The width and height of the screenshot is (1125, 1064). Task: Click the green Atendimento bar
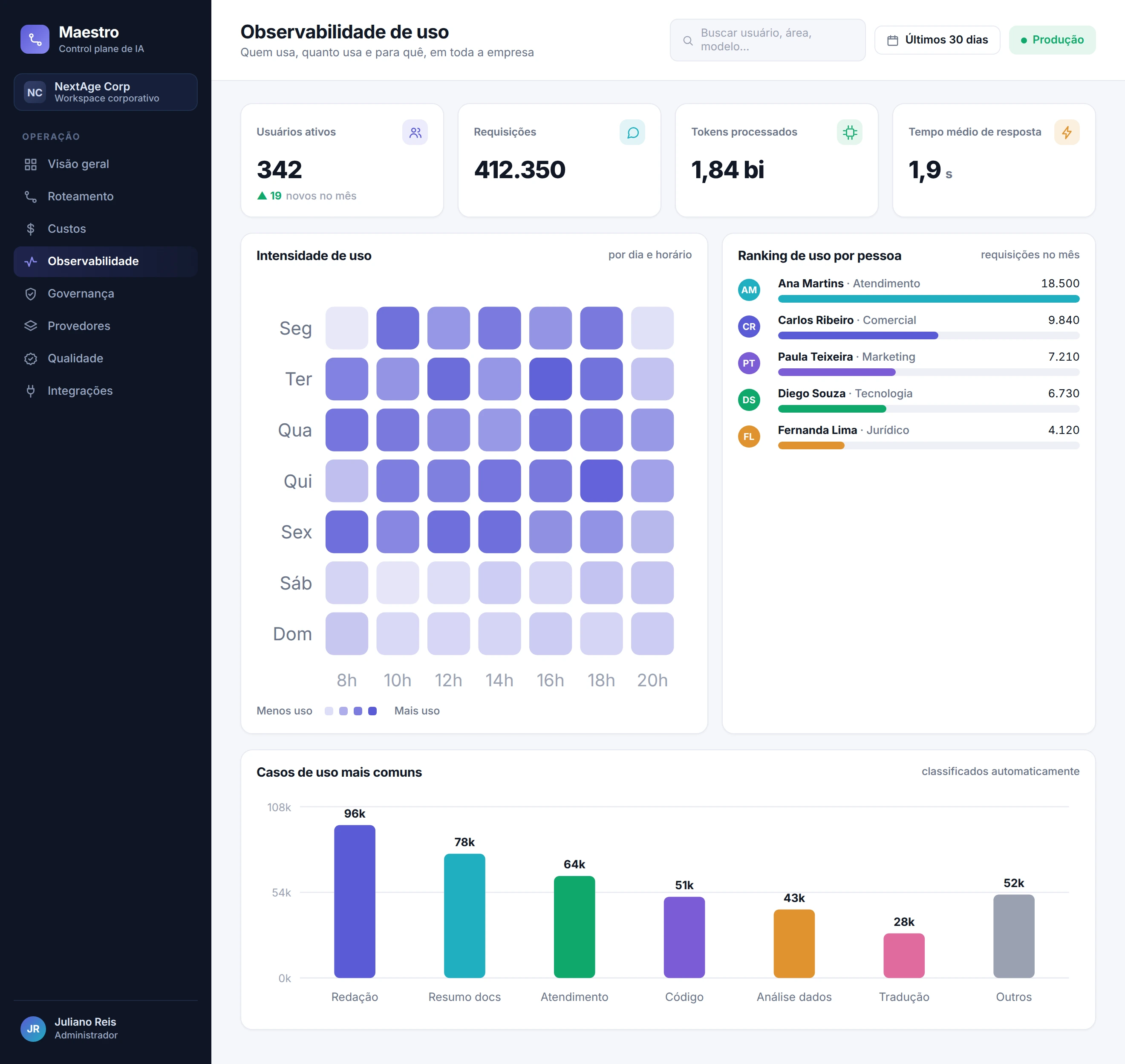[574, 927]
